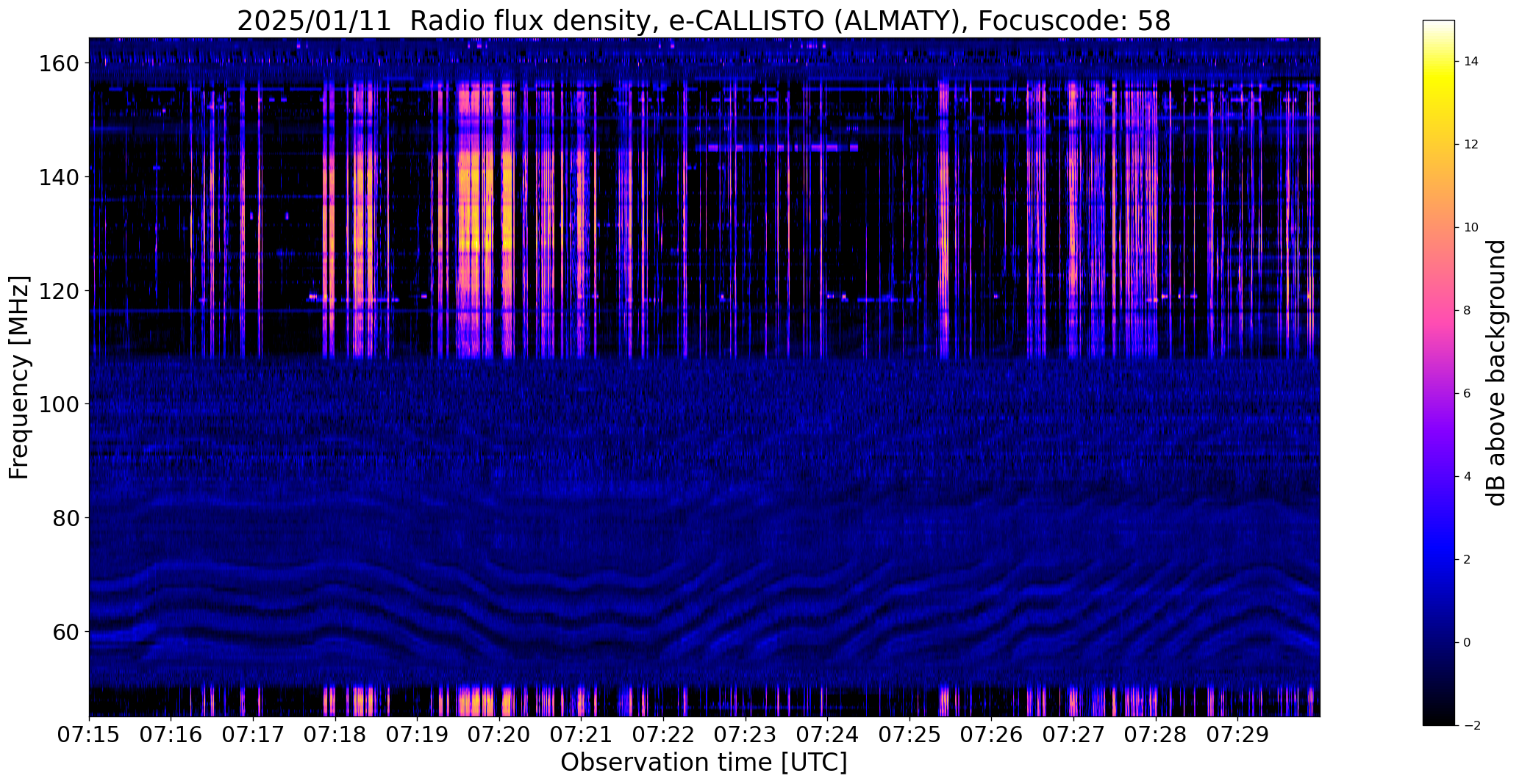Click the colorbar tick value 10
The width and height of the screenshot is (1519, 784).
click(x=1471, y=228)
